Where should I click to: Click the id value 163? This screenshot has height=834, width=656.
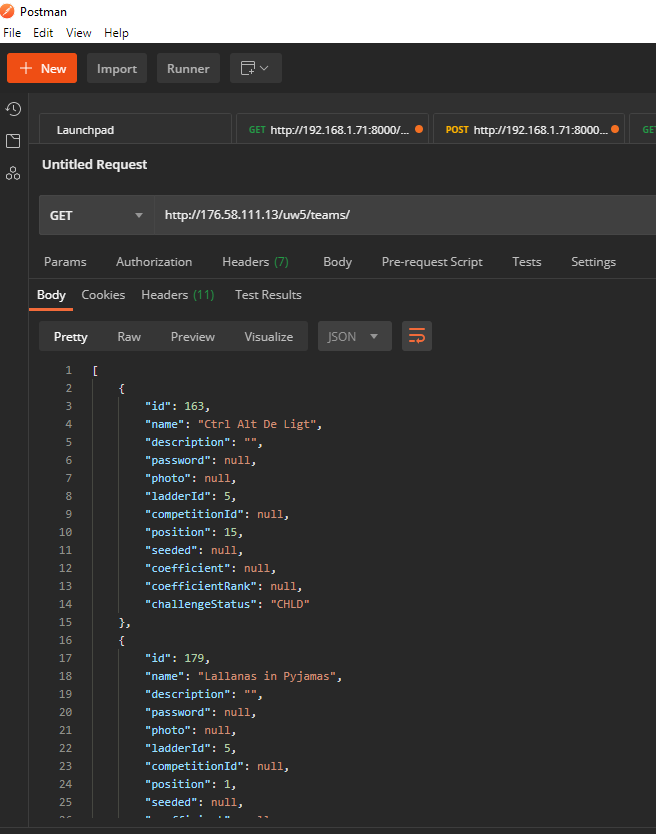194,406
